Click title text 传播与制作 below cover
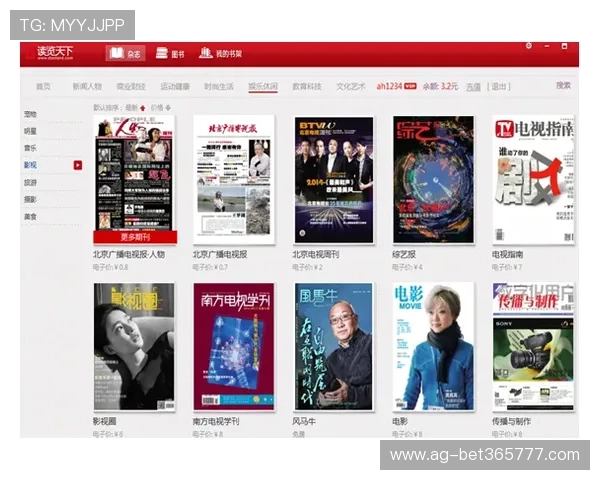This screenshot has width=600, height=480. [x=511, y=421]
